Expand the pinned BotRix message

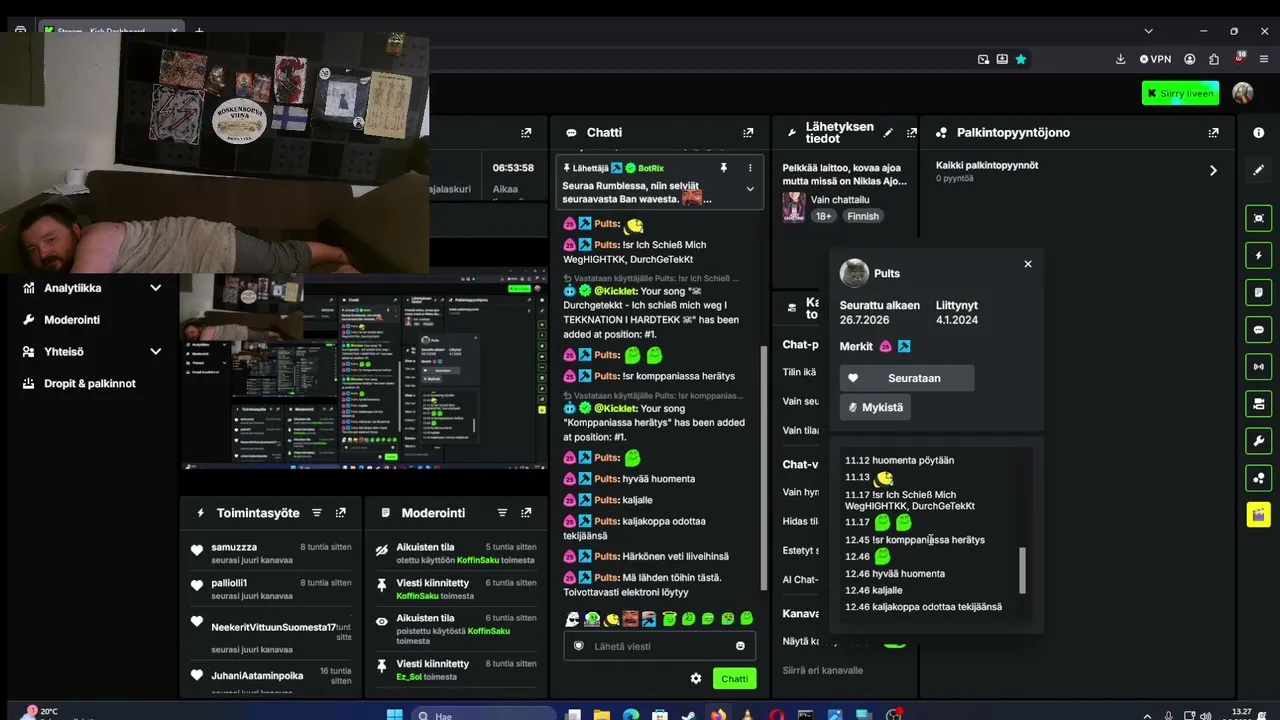click(x=750, y=189)
